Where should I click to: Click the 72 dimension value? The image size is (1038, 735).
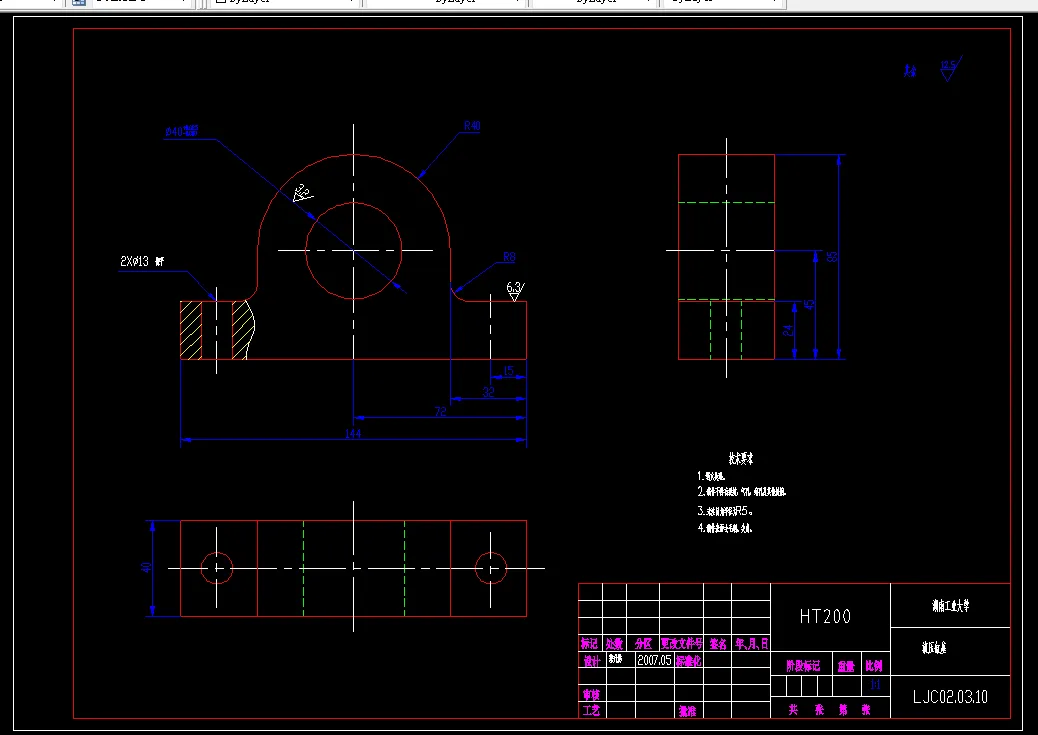click(x=440, y=411)
